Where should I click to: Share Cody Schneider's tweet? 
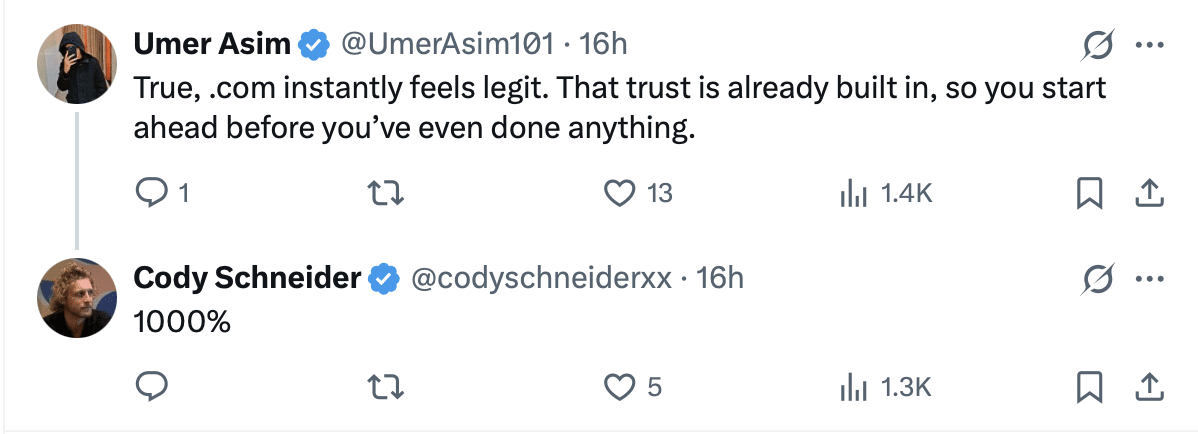pos(1149,386)
